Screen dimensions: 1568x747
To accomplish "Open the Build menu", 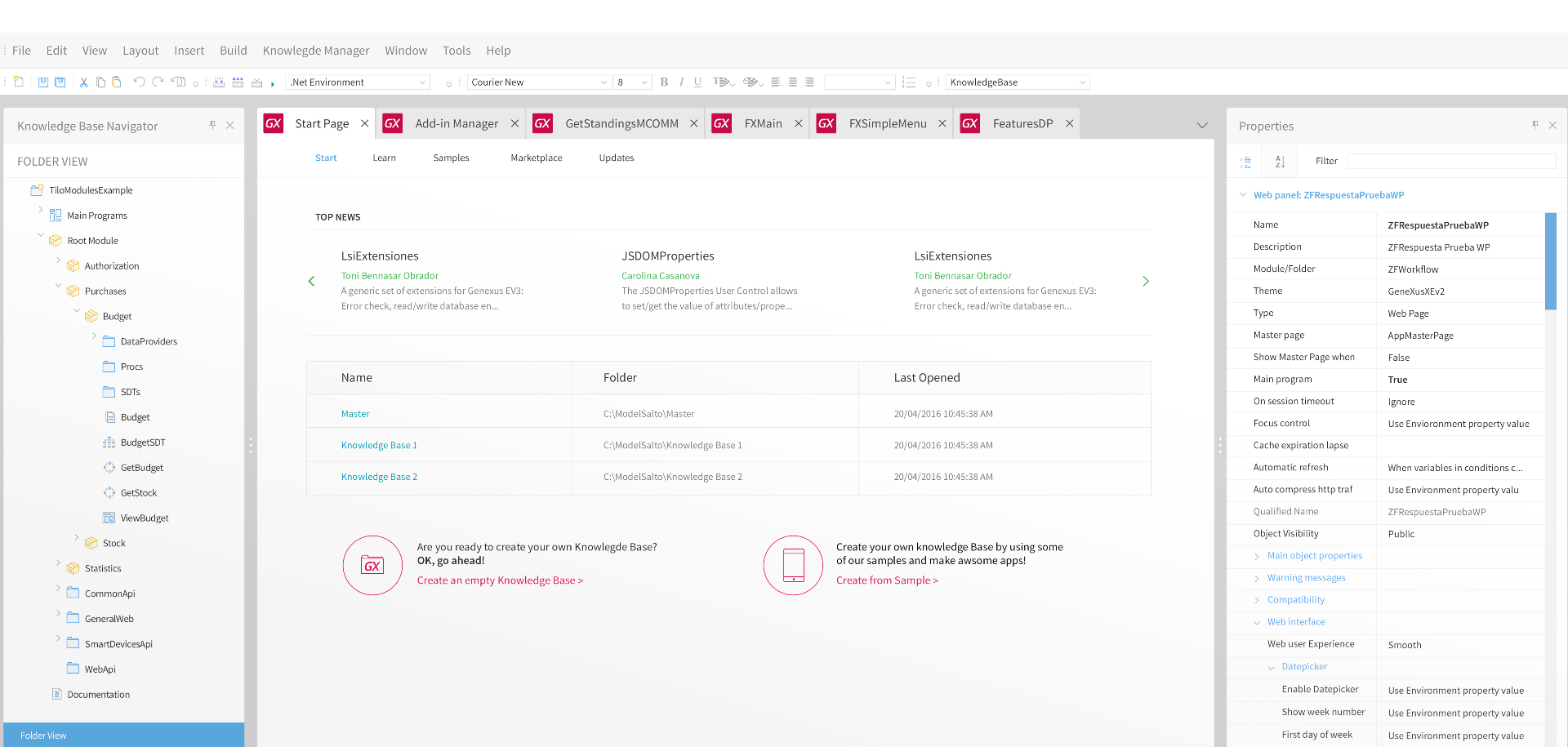I will pos(233,51).
